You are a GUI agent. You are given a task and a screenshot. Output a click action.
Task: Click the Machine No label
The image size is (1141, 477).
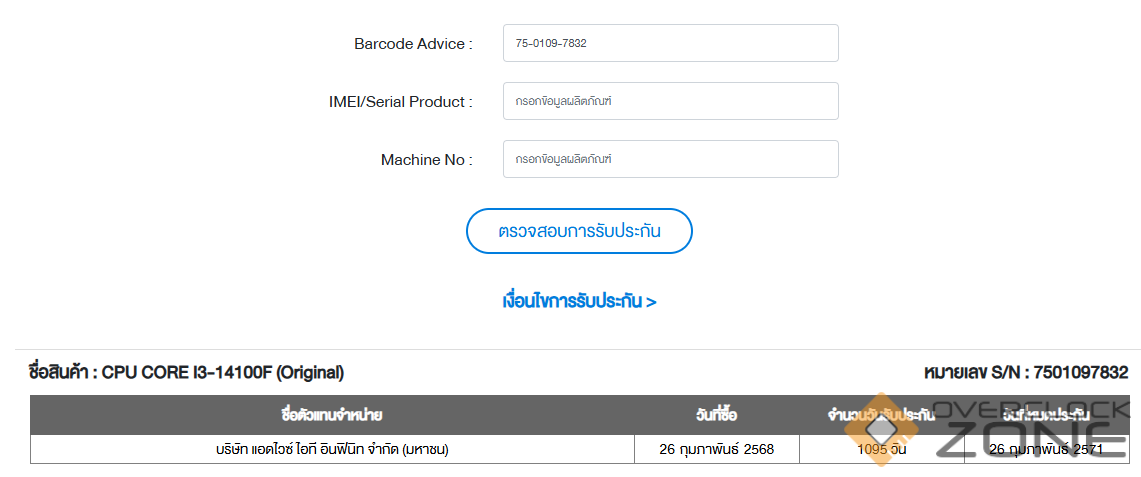pyautogui.click(x=426, y=160)
